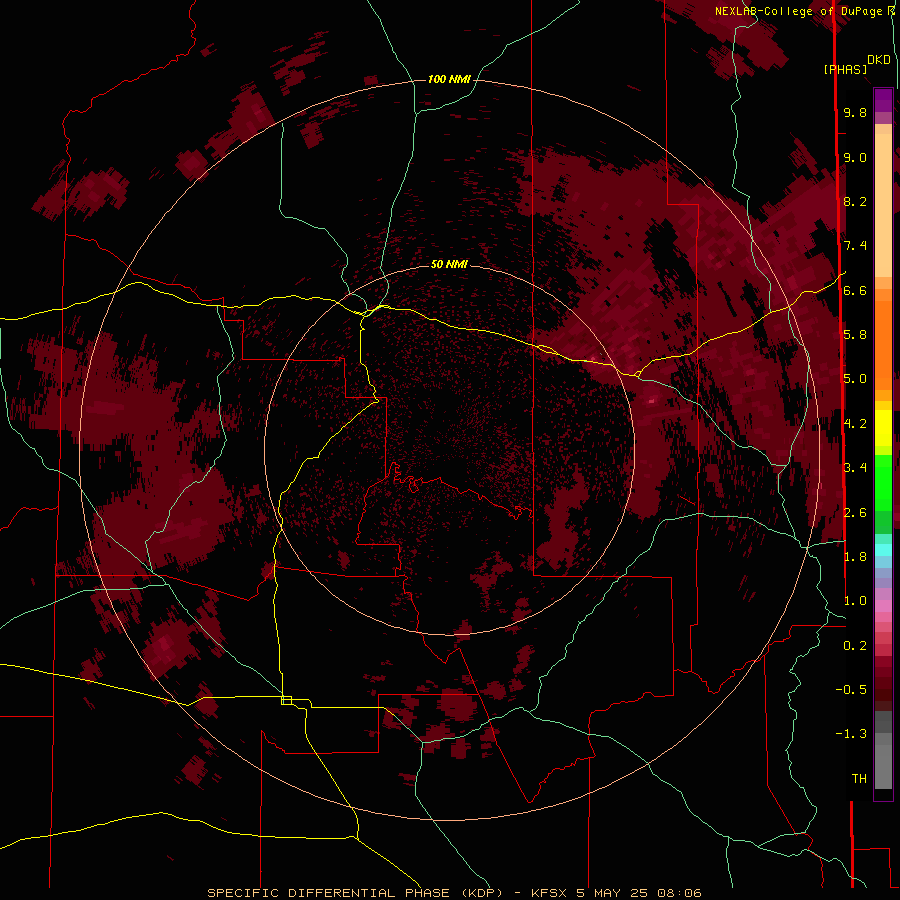Pick the gray band of the color bar

883,750
